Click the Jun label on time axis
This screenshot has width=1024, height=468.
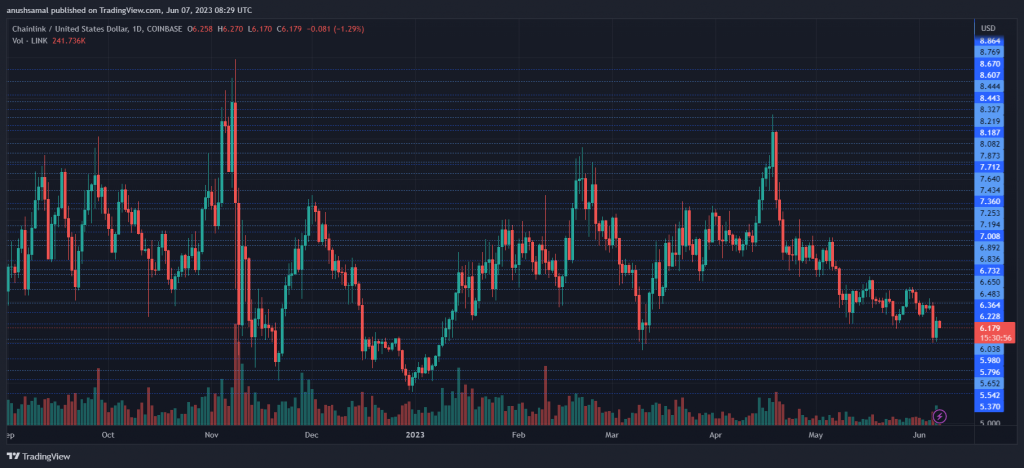coord(919,436)
